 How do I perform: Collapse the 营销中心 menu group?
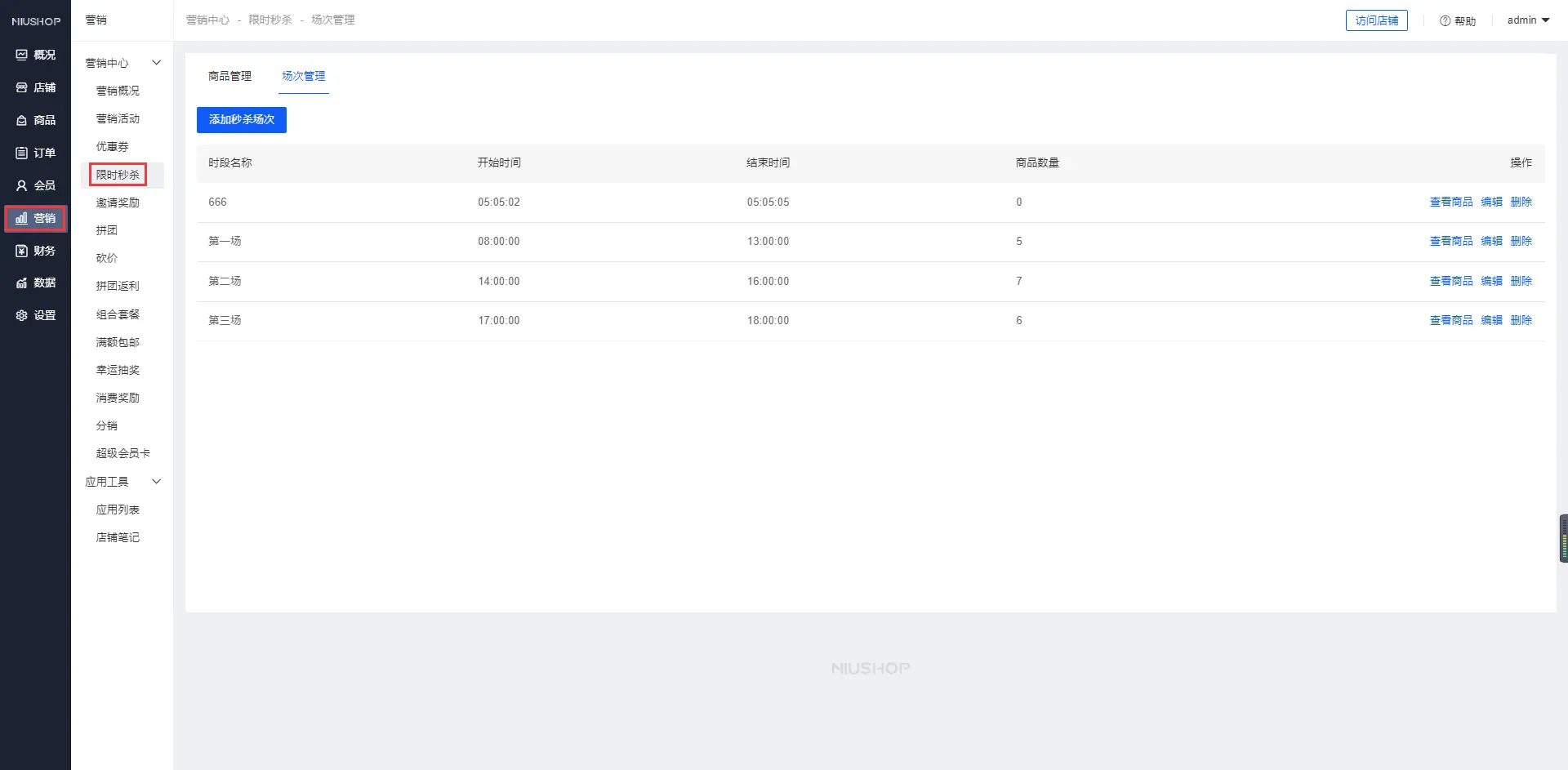pyautogui.click(x=156, y=63)
